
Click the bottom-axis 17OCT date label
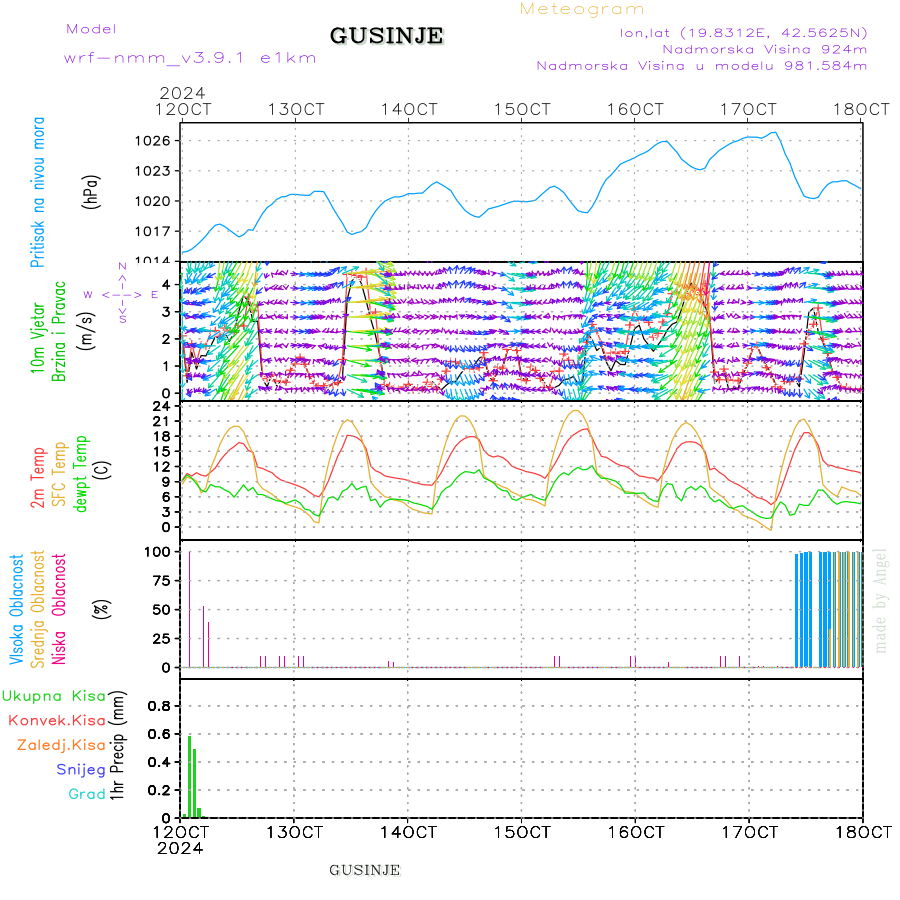point(749,832)
